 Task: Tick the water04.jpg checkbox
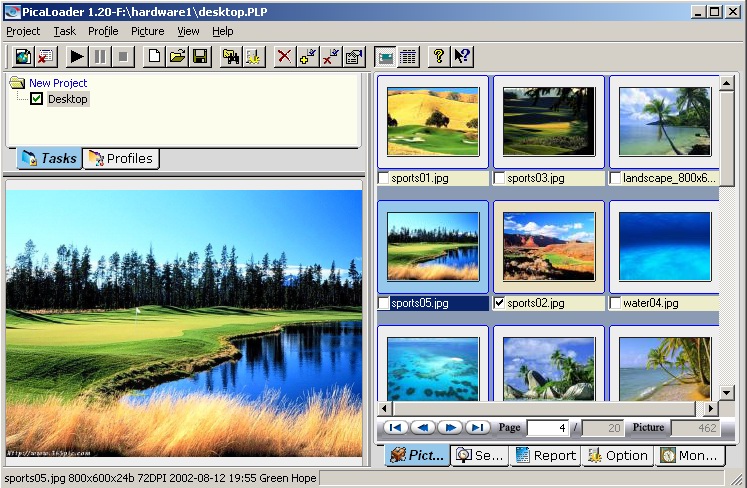tap(616, 303)
